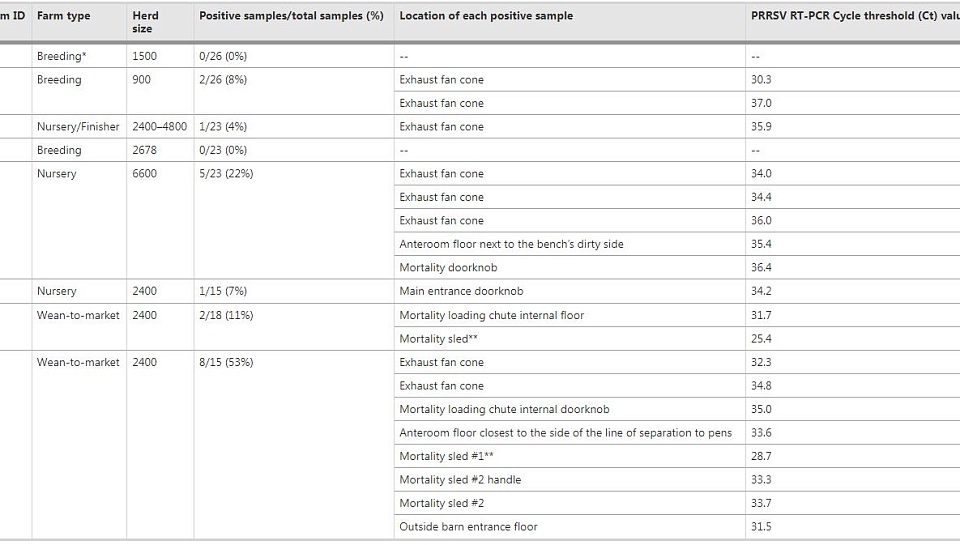Select the 2400–4800 herd size cell

159,127
